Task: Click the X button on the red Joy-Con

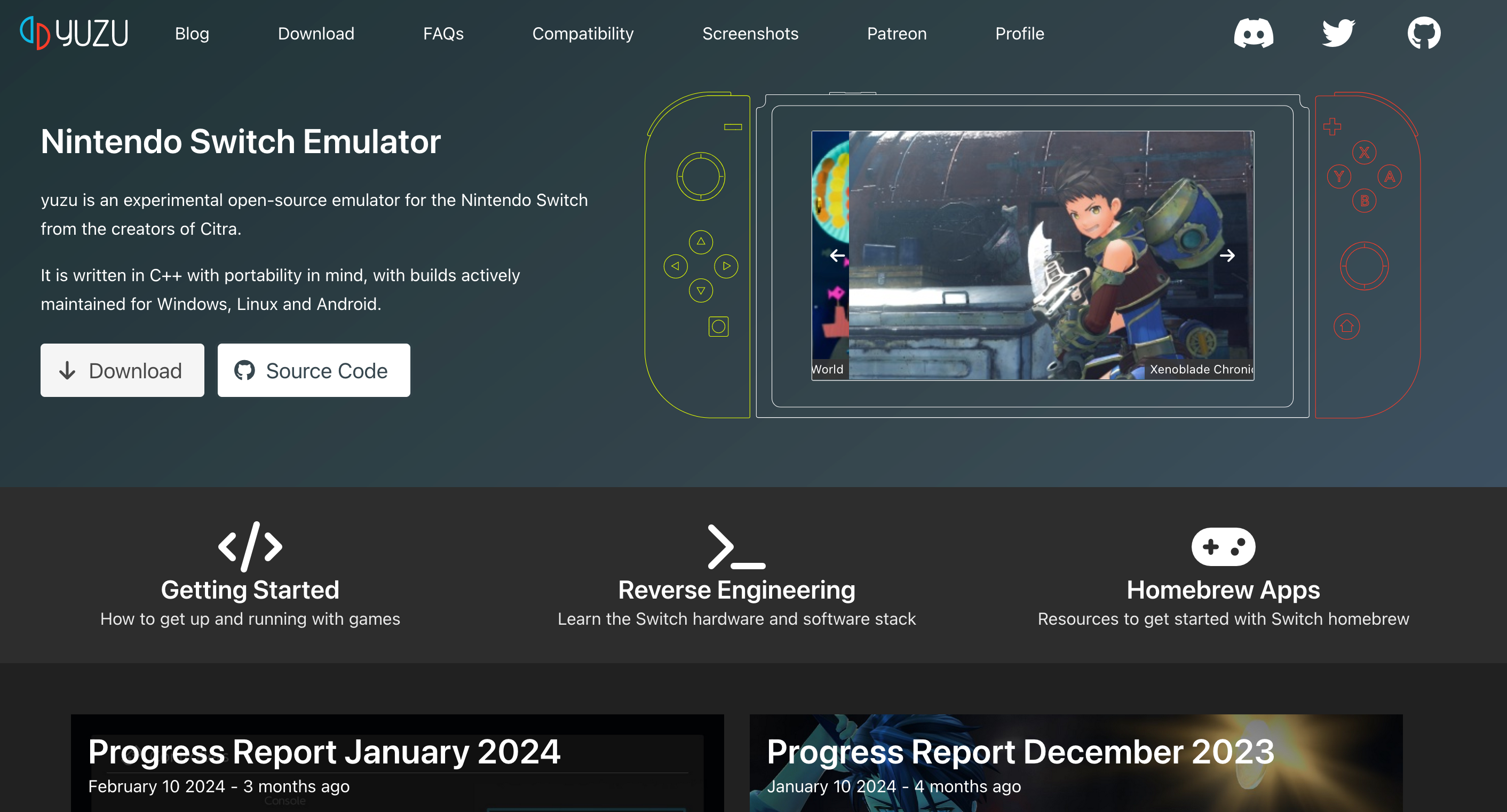Action: coord(1365,153)
